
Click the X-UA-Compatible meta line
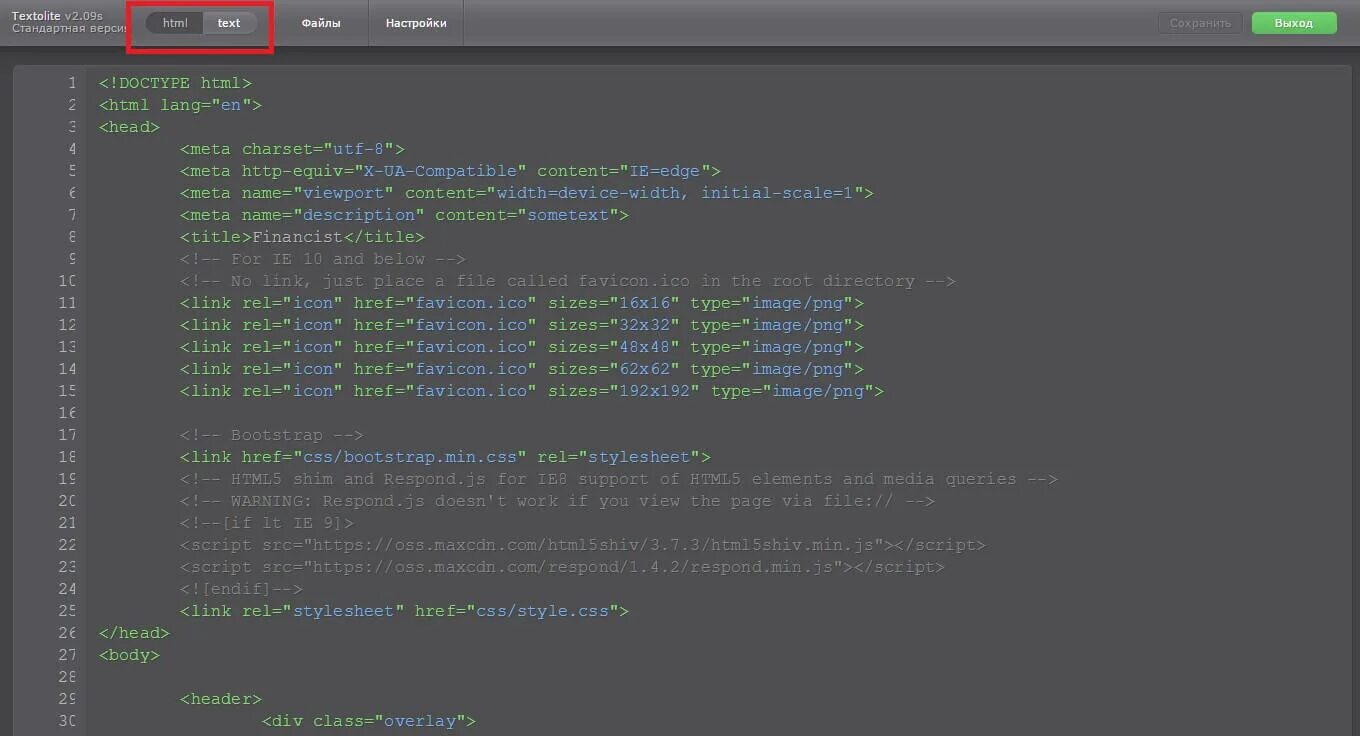[x=450, y=171]
